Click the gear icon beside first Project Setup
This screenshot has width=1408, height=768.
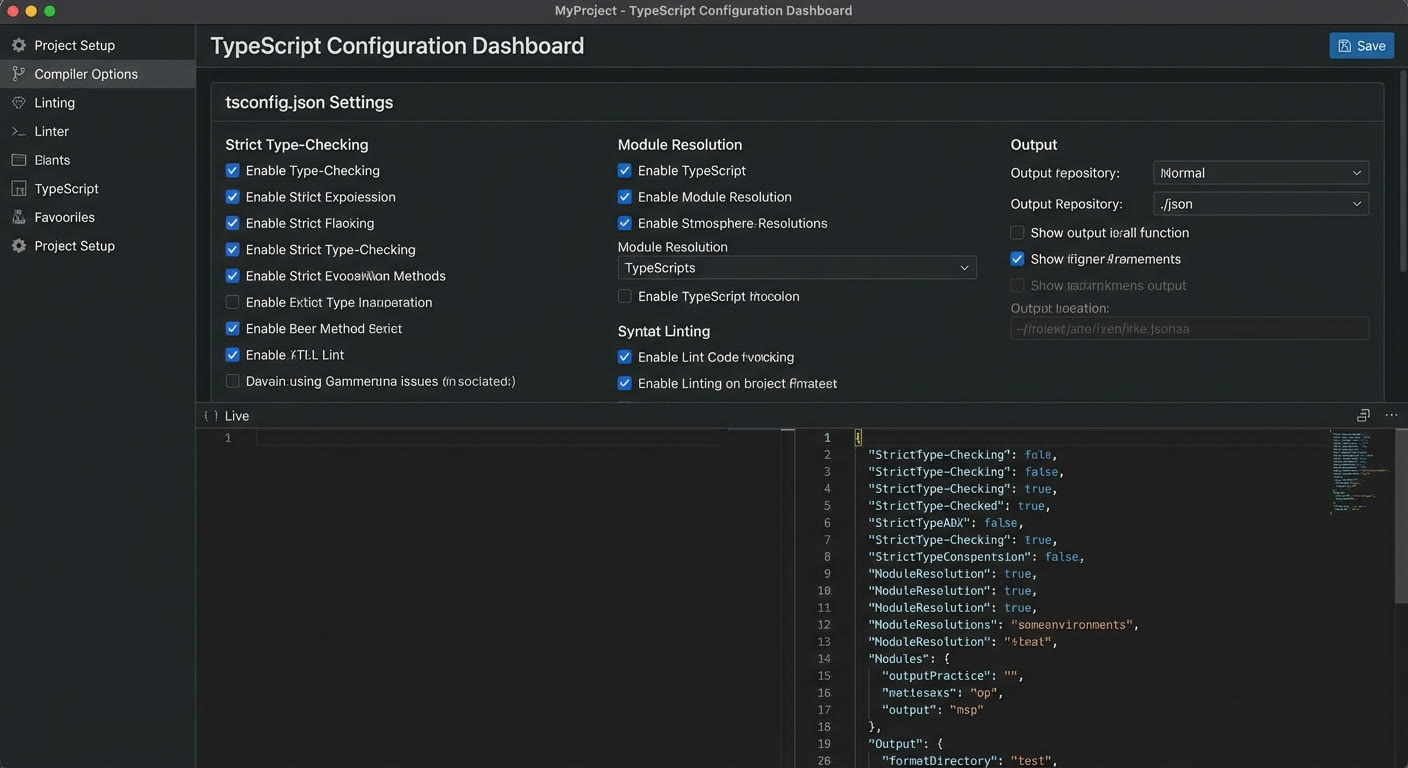[x=18, y=45]
